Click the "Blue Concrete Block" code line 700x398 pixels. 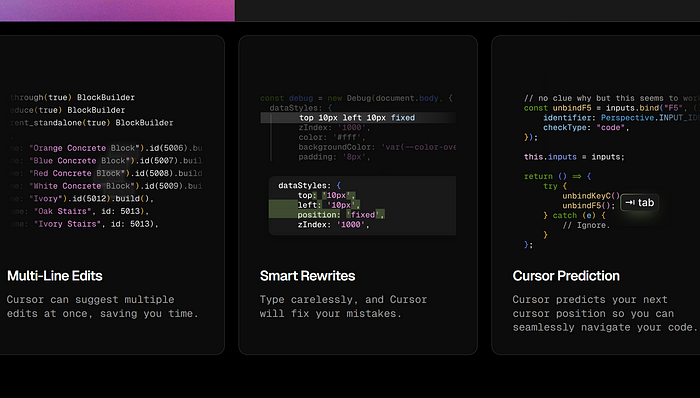click(x=106, y=161)
